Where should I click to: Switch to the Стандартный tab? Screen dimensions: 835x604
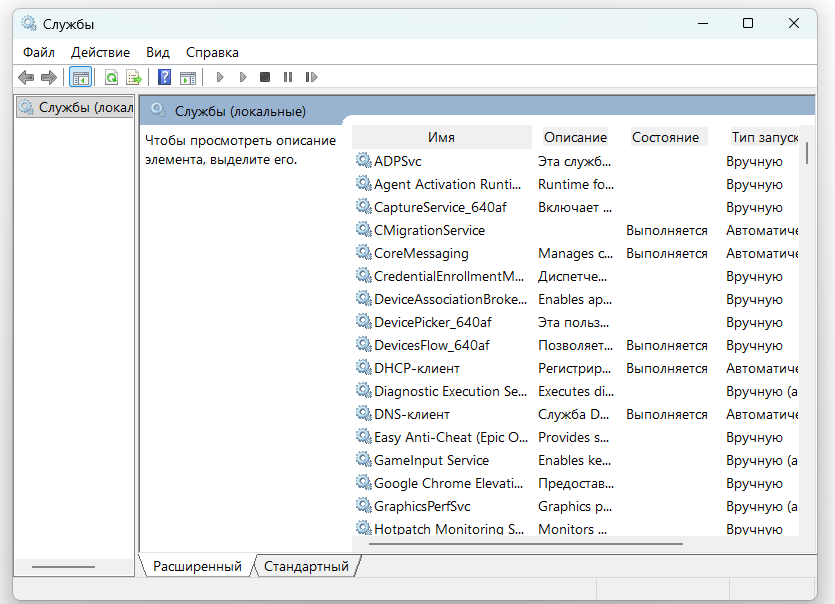(306, 566)
